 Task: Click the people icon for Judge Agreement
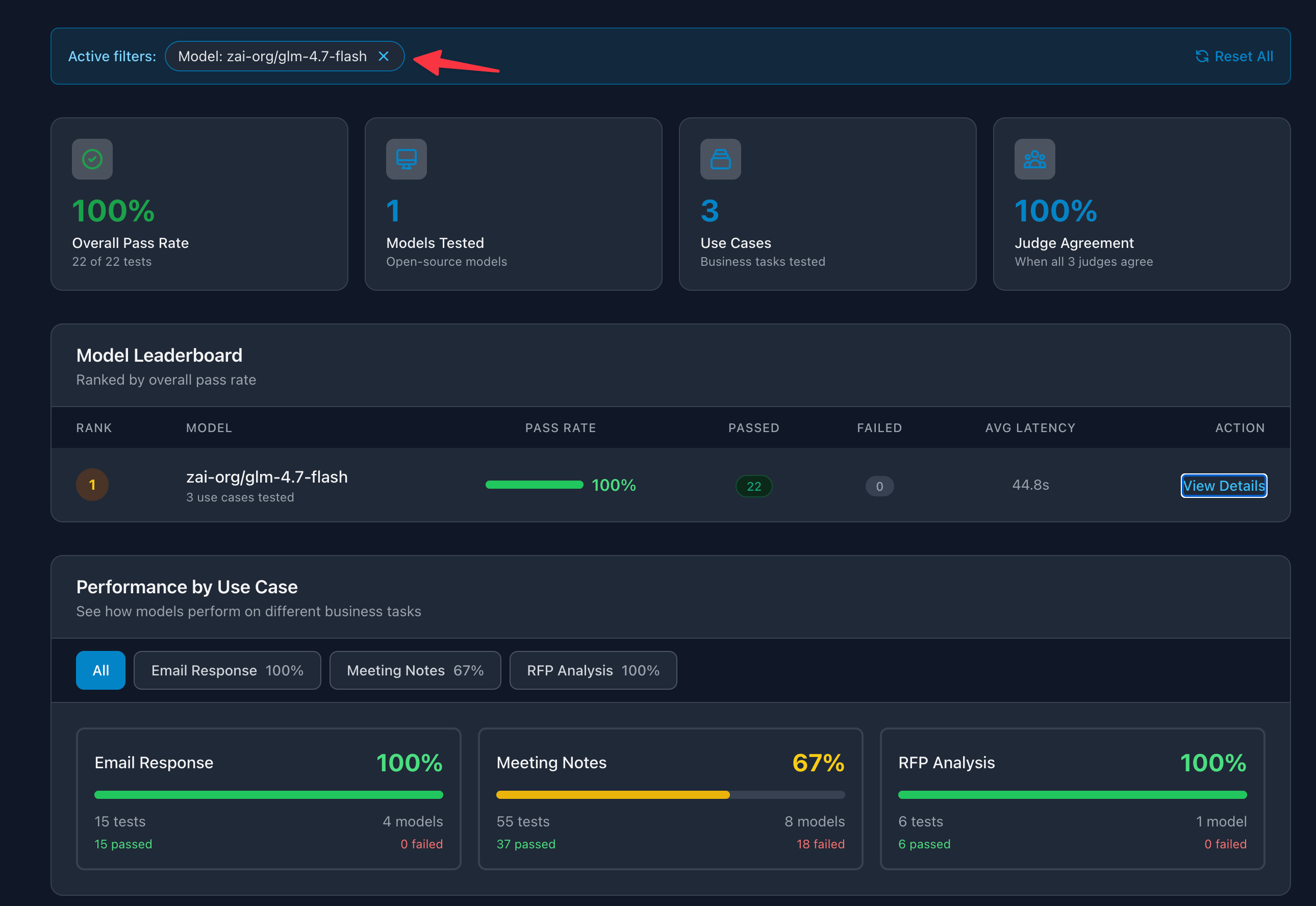coord(1035,159)
